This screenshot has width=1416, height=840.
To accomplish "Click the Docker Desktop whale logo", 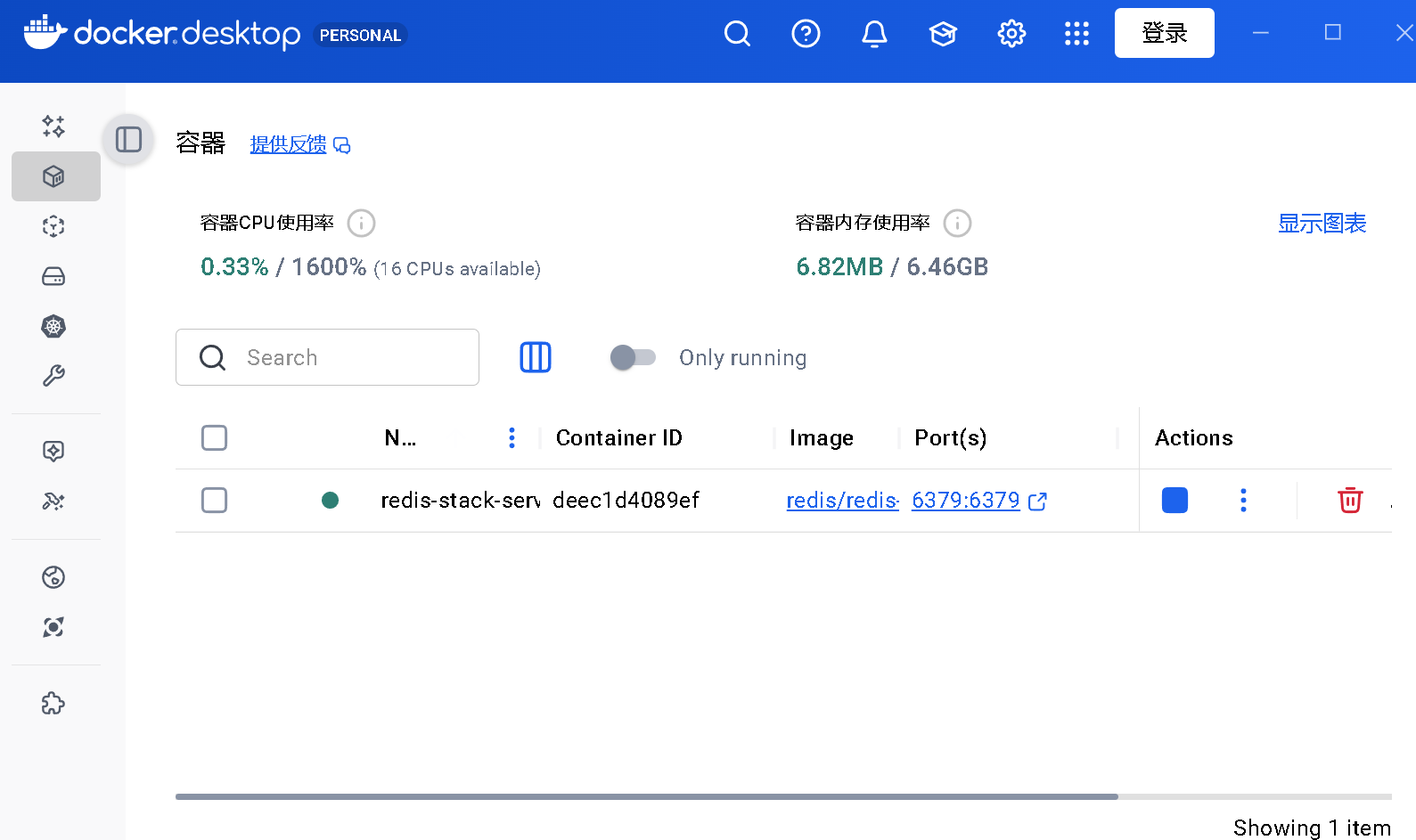I will 45,32.
